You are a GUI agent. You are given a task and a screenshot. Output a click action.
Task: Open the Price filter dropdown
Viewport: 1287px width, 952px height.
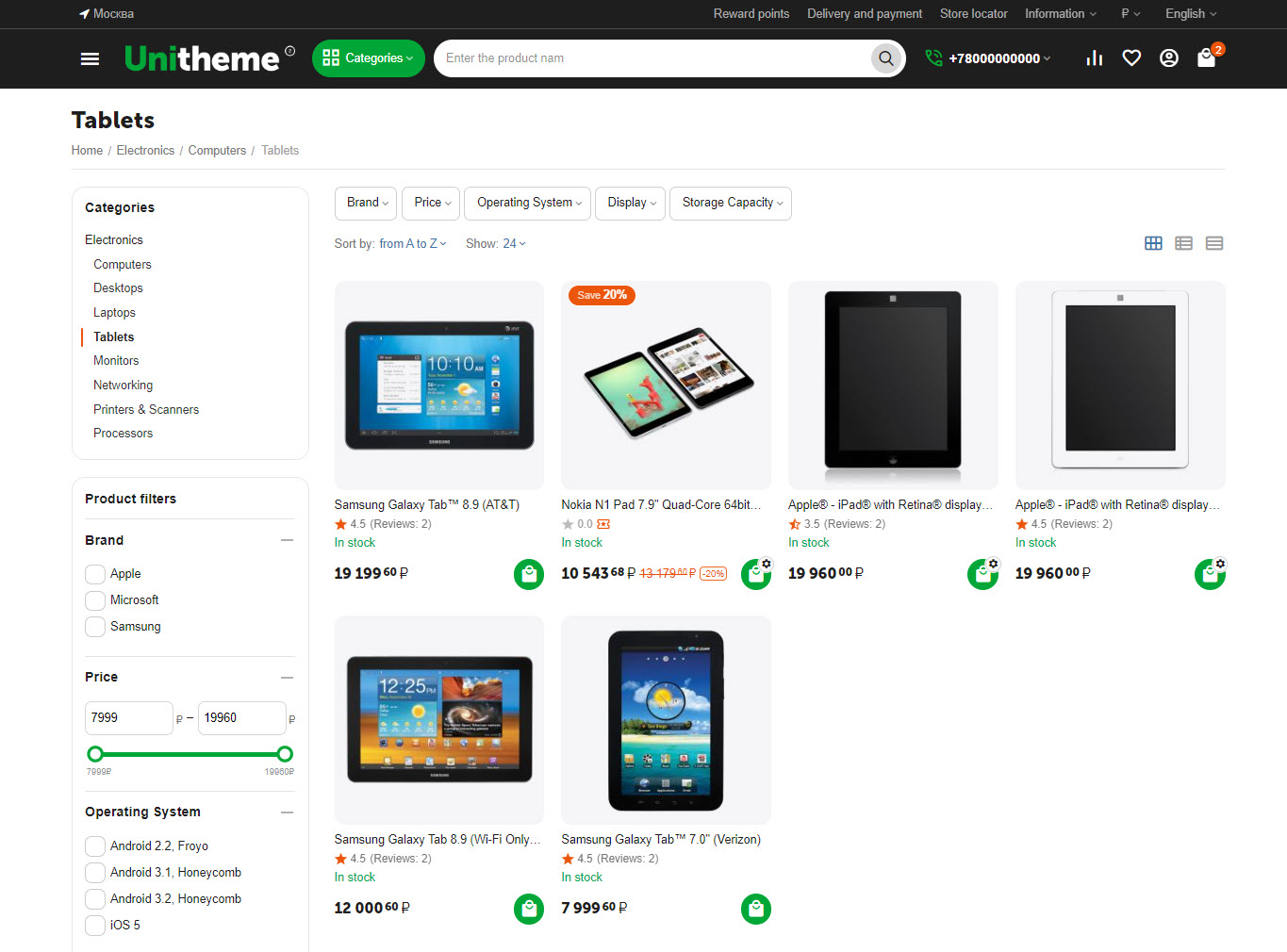(431, 204)
